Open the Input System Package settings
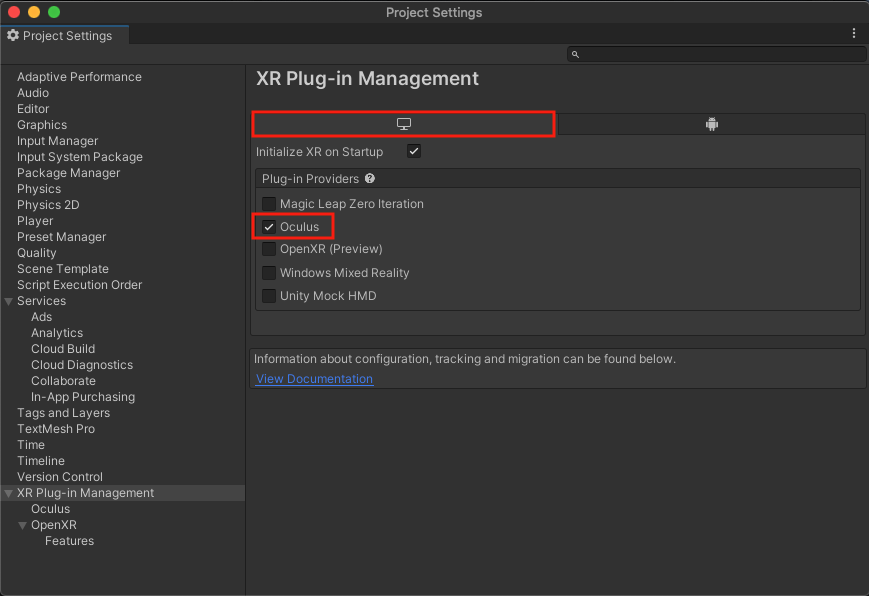869x596 pixels. pos(79,157)
